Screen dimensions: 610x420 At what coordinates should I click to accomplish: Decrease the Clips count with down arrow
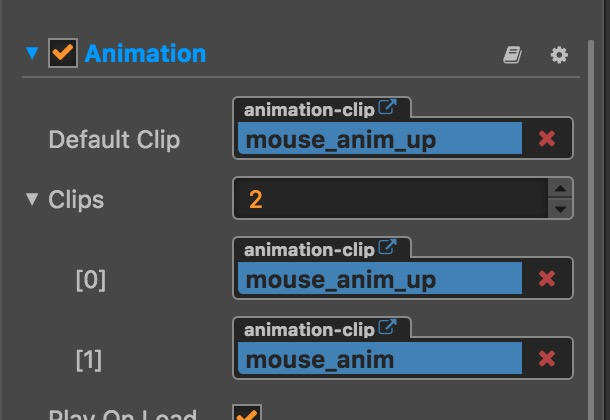click(561, 209)
